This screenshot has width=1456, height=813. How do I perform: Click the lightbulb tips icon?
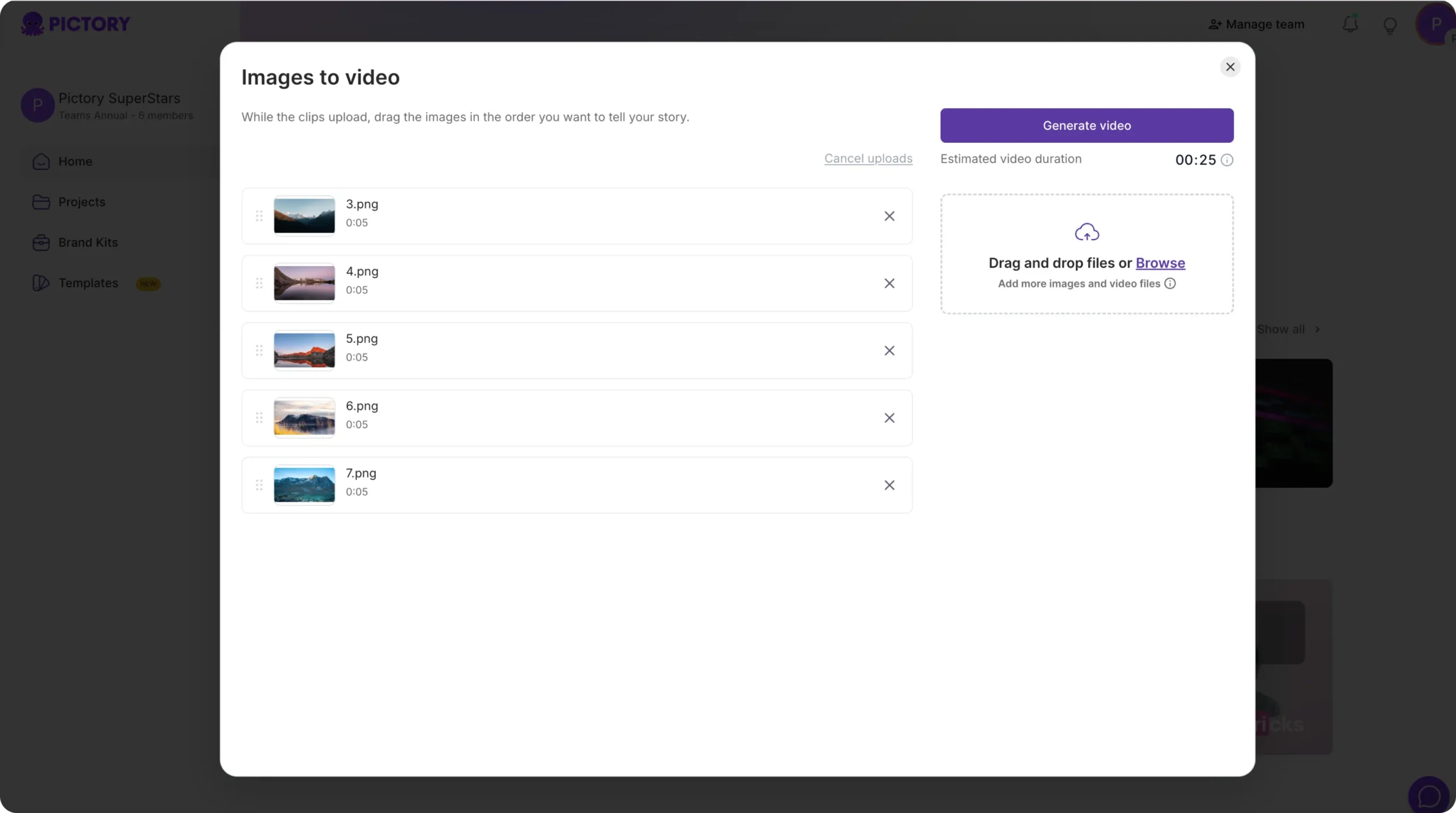coord(1389,26)
